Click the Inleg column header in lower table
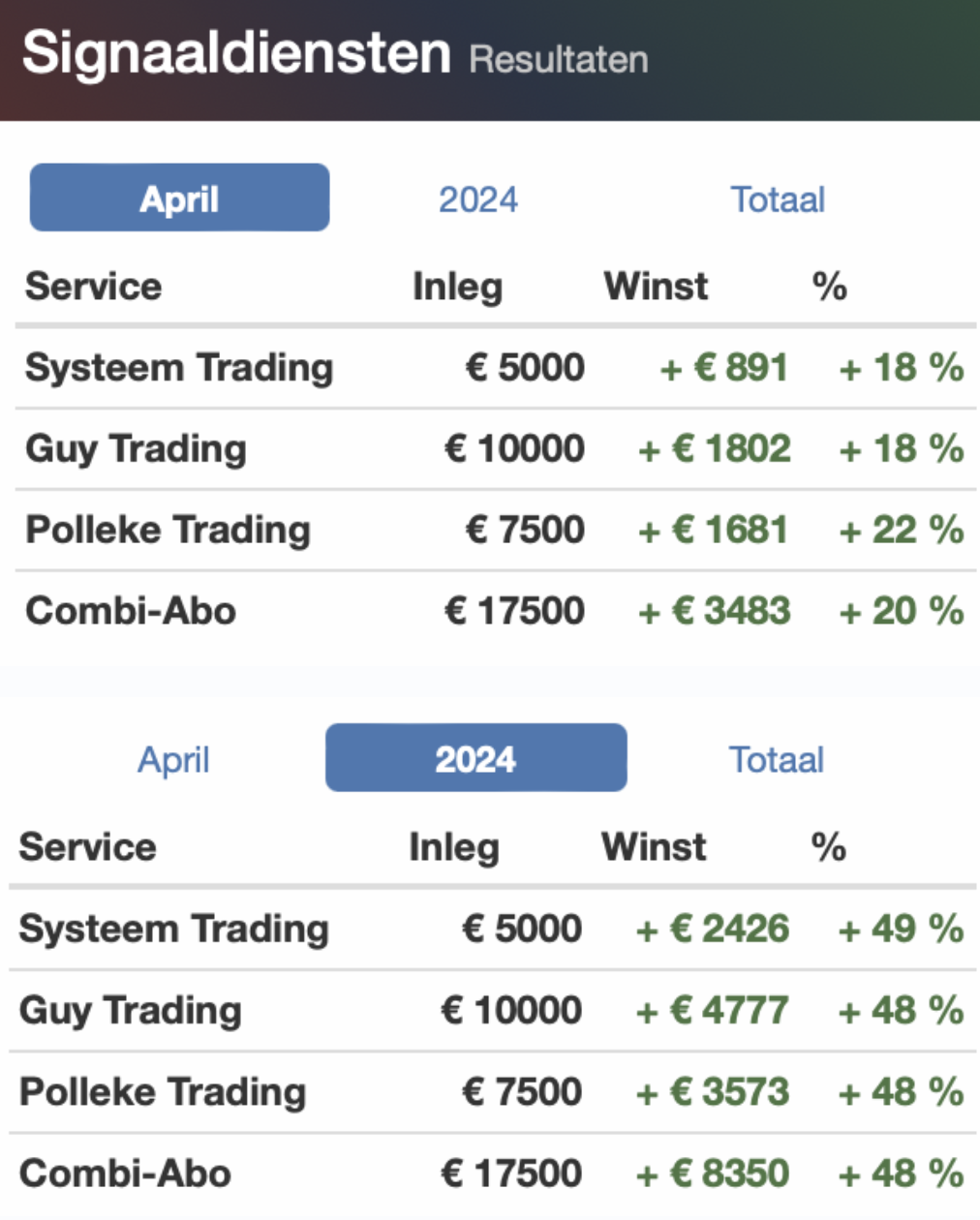980x1220 pixels. tap(454, 847)
